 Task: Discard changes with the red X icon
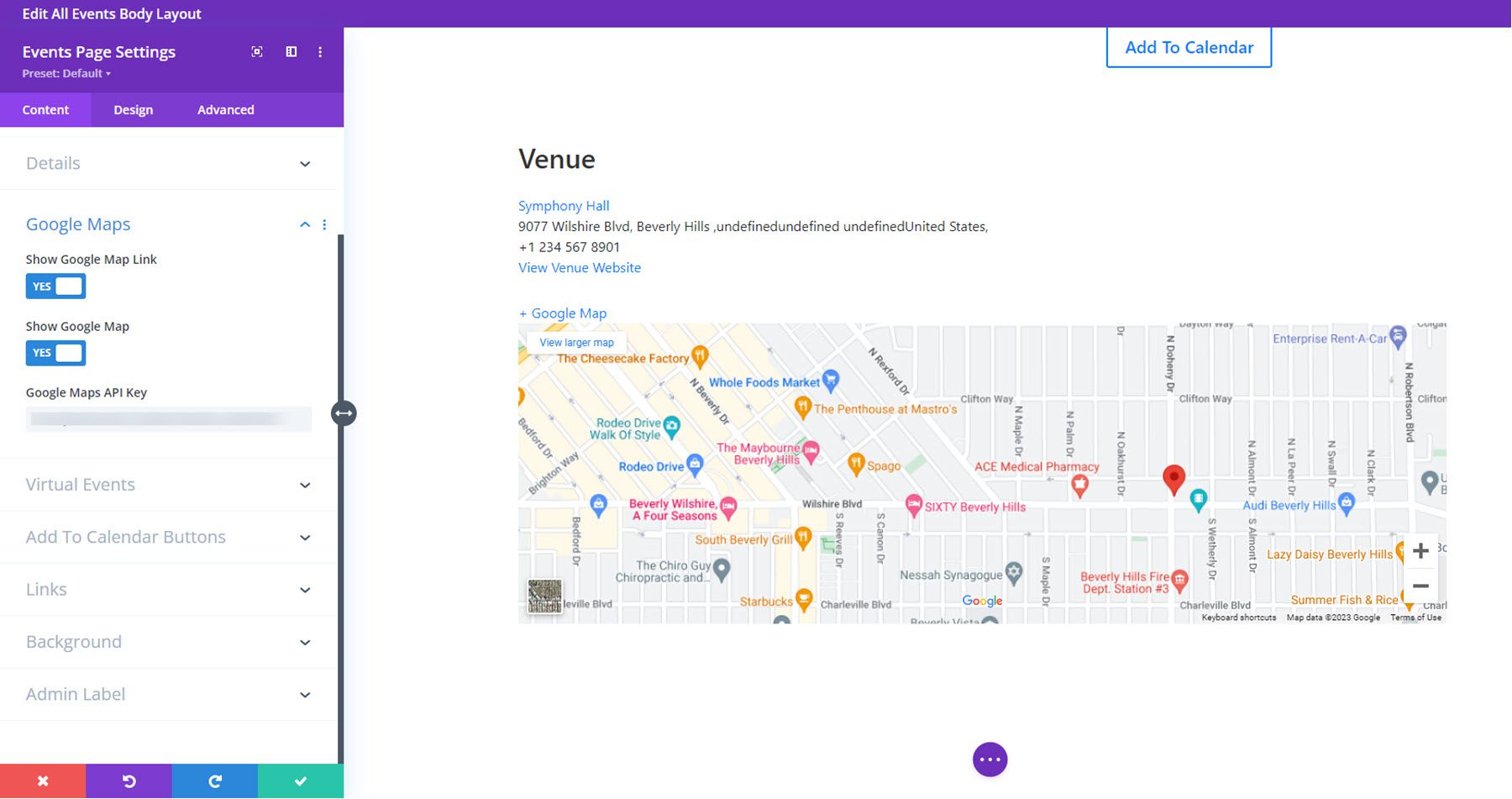42,781
